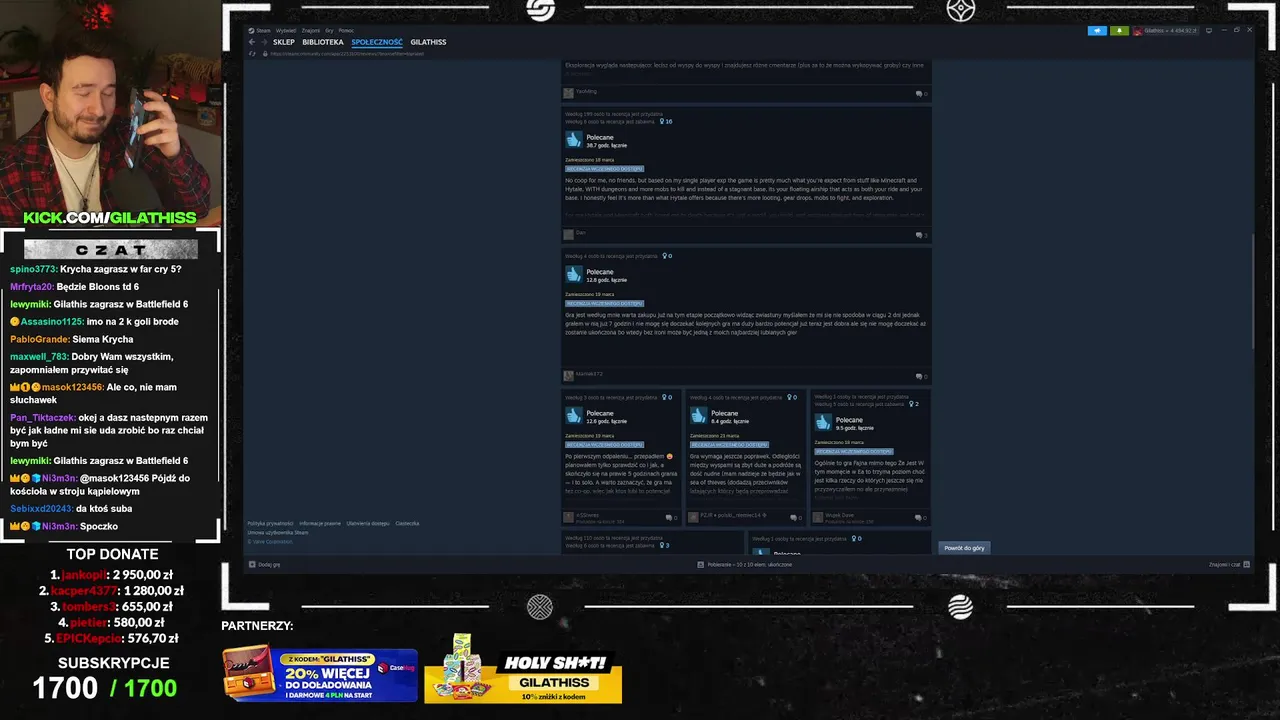The width and height of the screenshot is (1280, 720).
Task: Click MaHeK472 reviewer avatar
Action: (x=568, y=376)
